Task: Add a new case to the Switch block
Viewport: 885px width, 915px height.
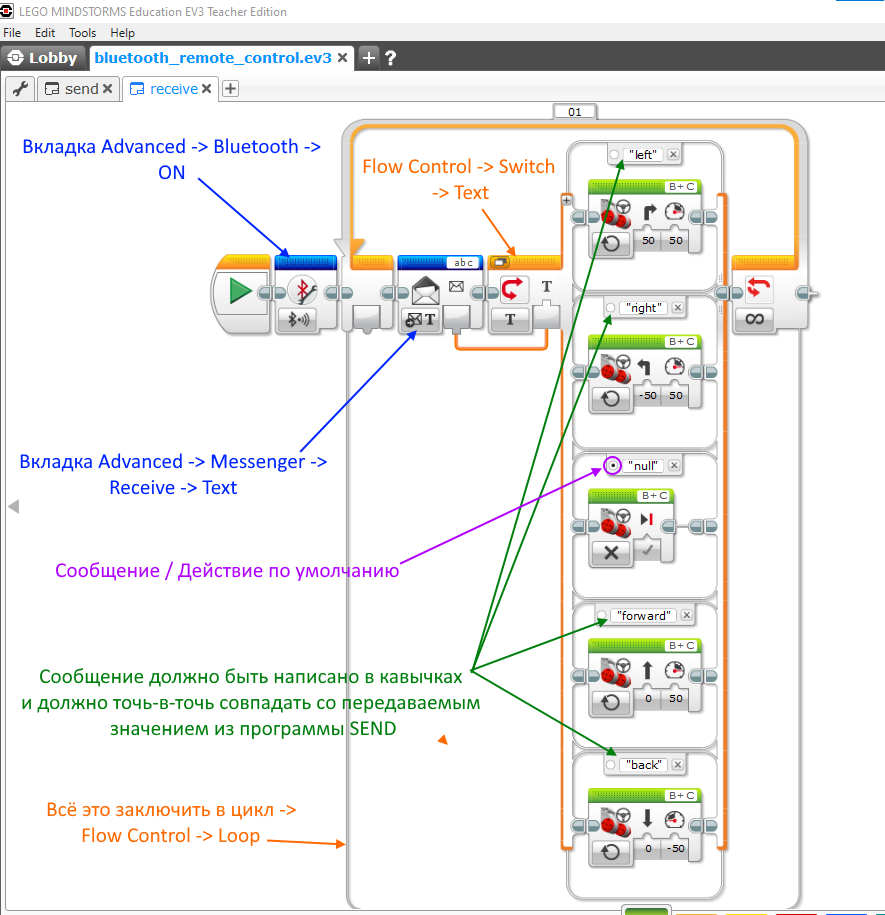Action: [567, 201]
